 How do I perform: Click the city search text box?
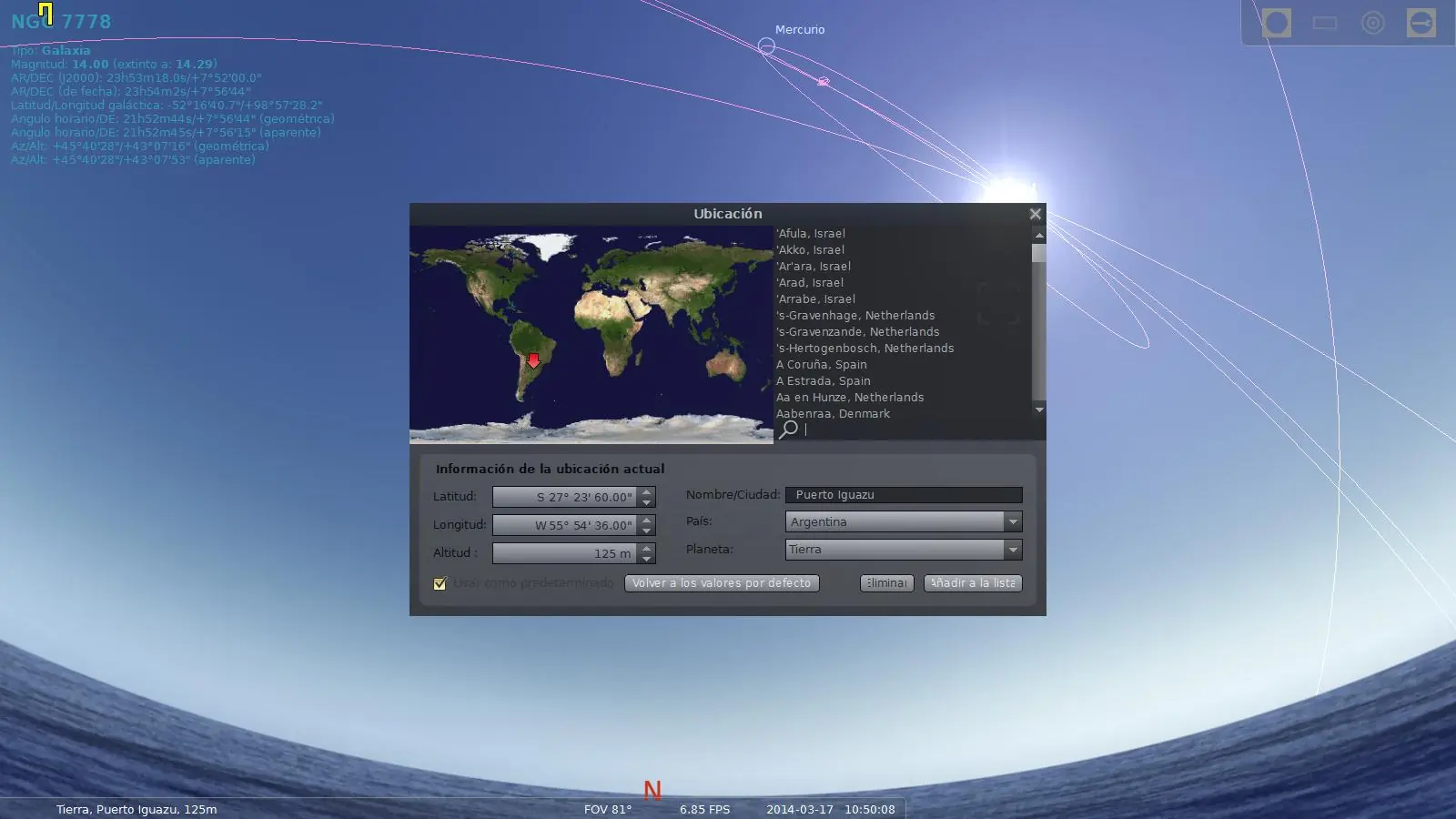[x=919, y=430]
